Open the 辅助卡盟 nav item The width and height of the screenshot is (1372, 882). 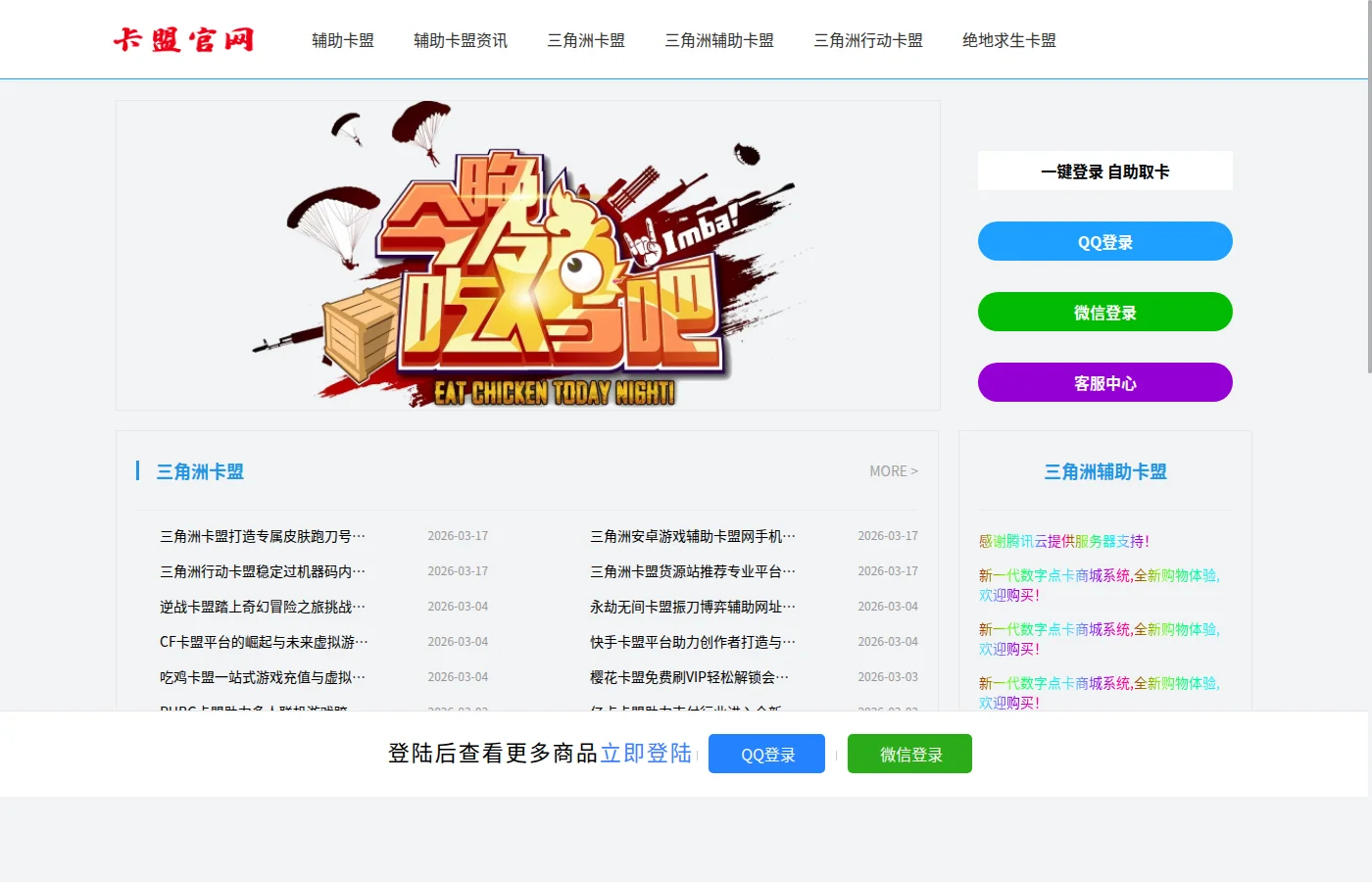pos(343,40)
